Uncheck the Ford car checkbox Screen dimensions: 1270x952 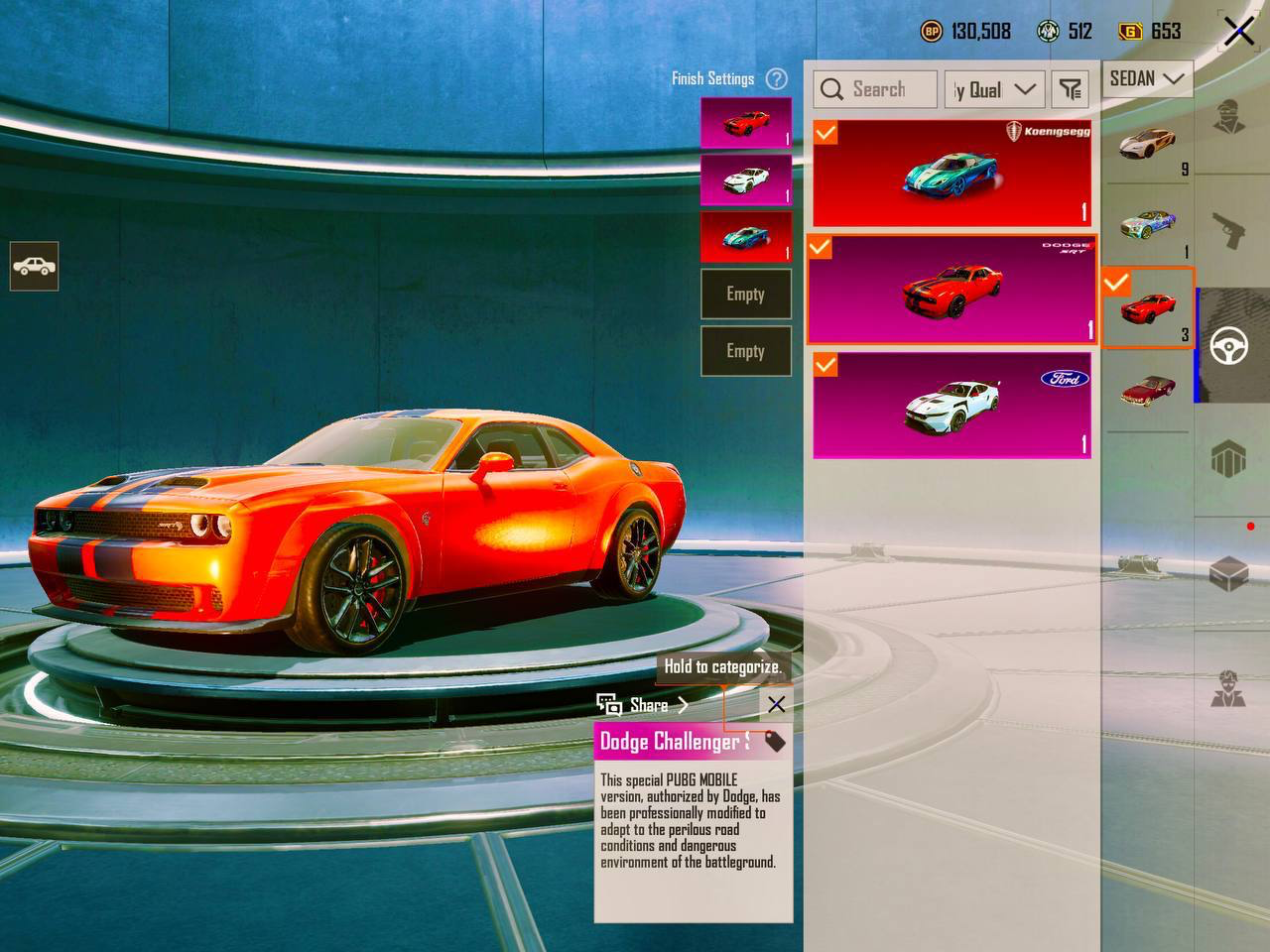tap(825, 365)
